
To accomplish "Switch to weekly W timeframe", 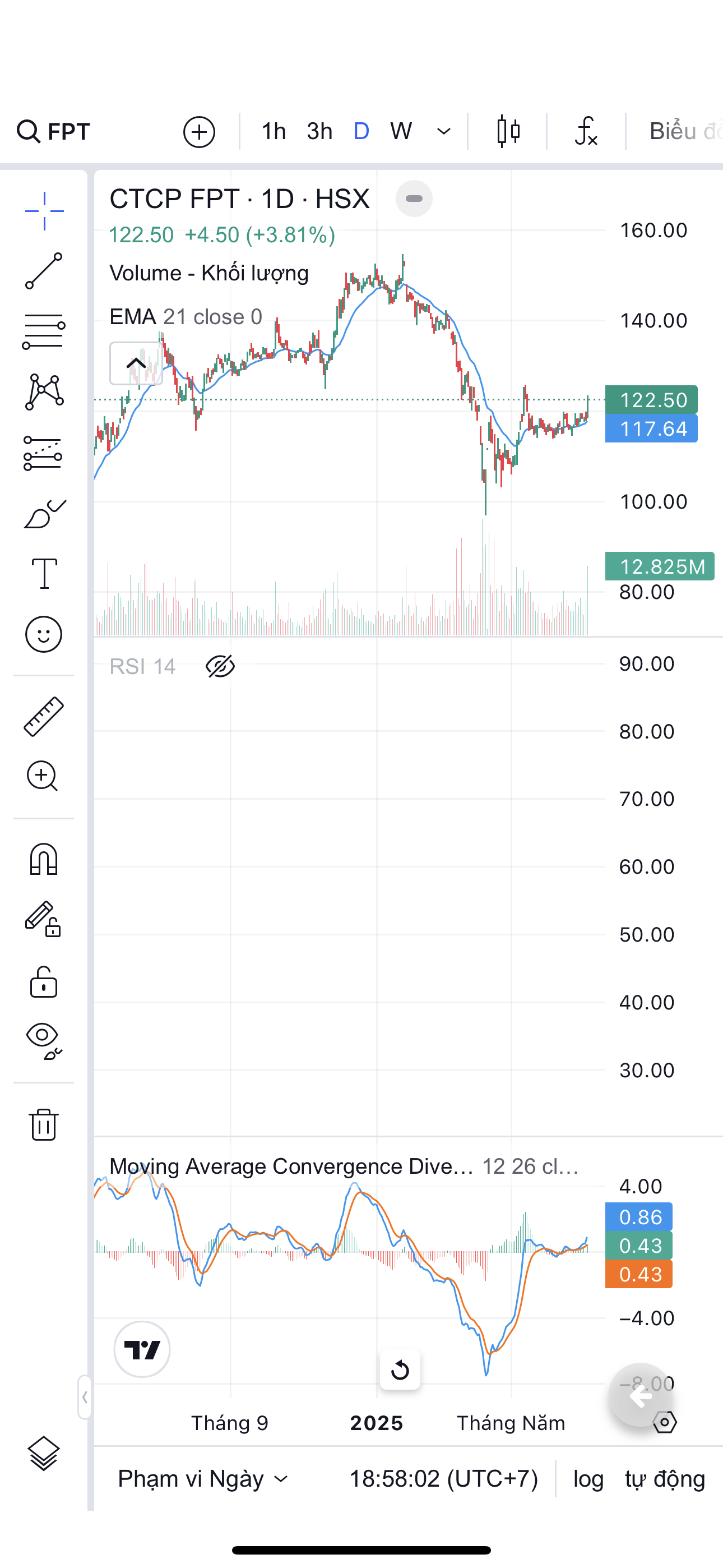I will click(401, 131).
